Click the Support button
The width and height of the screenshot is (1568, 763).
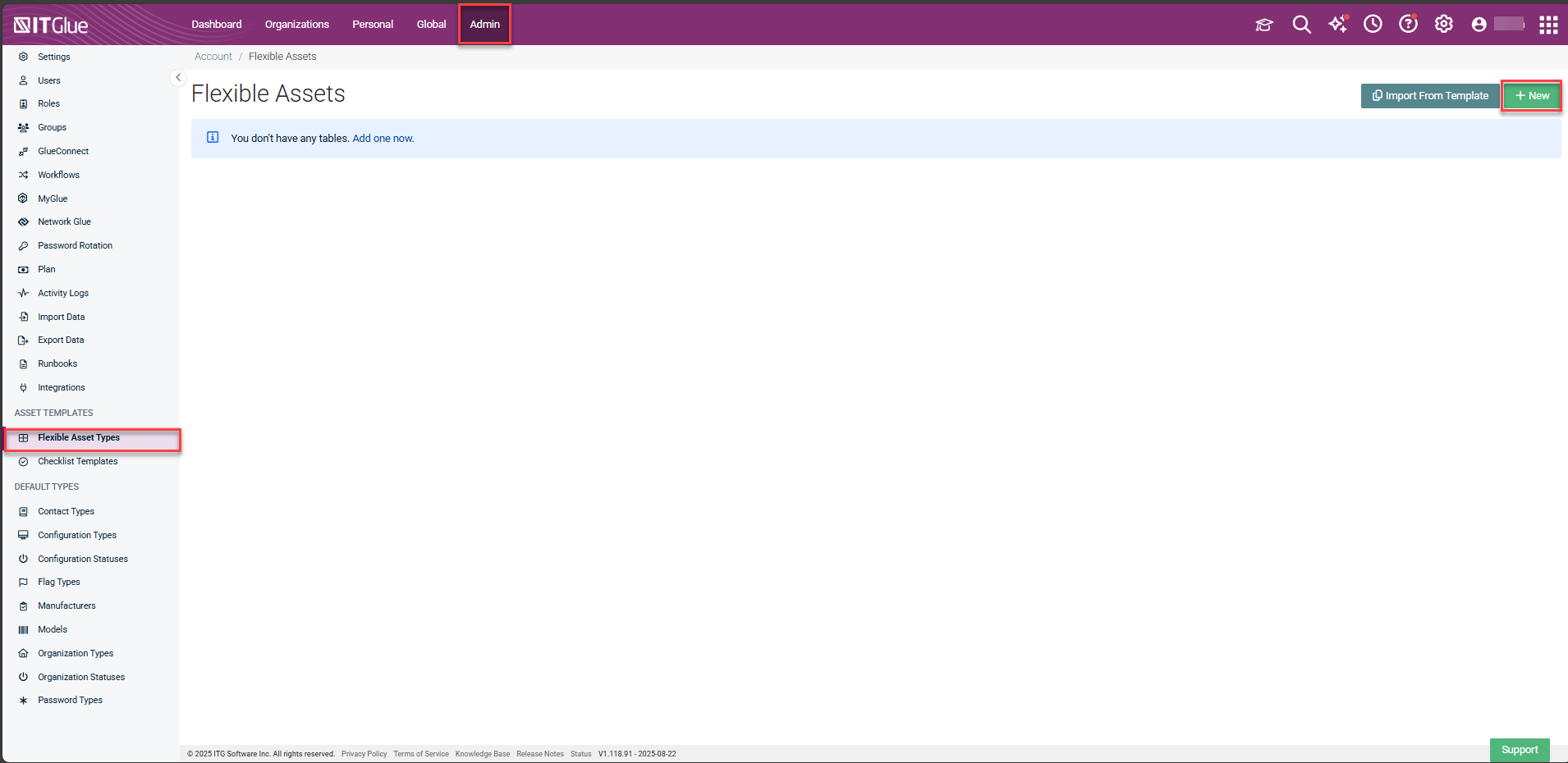pos(1520,750)
